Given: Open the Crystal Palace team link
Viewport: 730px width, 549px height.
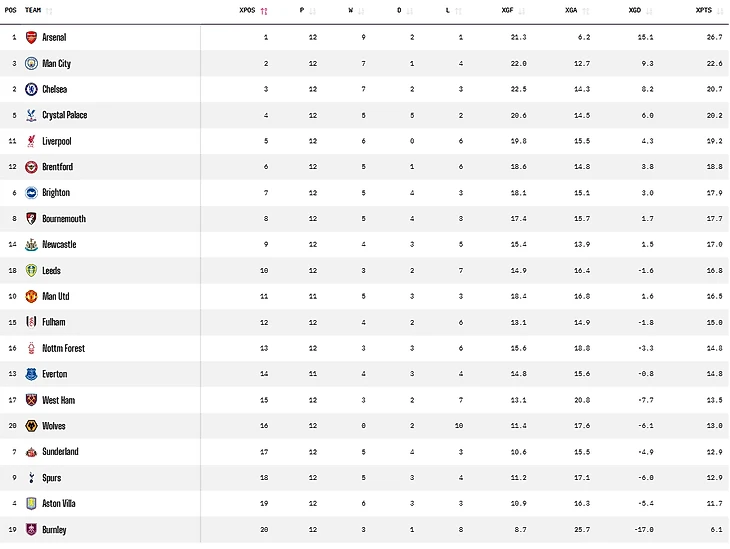Looking at the screenshot, I should click(x=65, y=115).
